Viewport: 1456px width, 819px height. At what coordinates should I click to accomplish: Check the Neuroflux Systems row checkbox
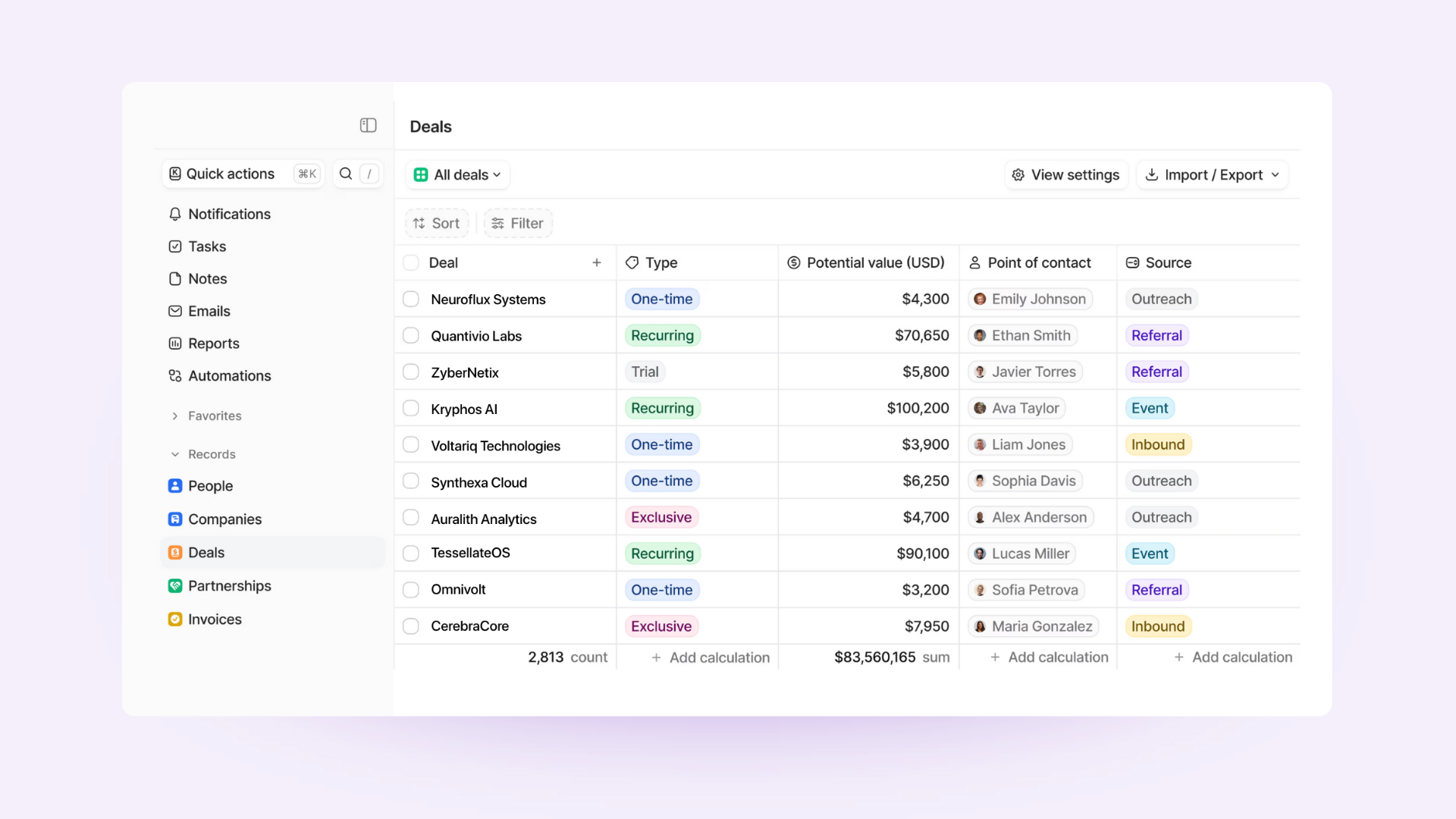click(x=411, y=299)
